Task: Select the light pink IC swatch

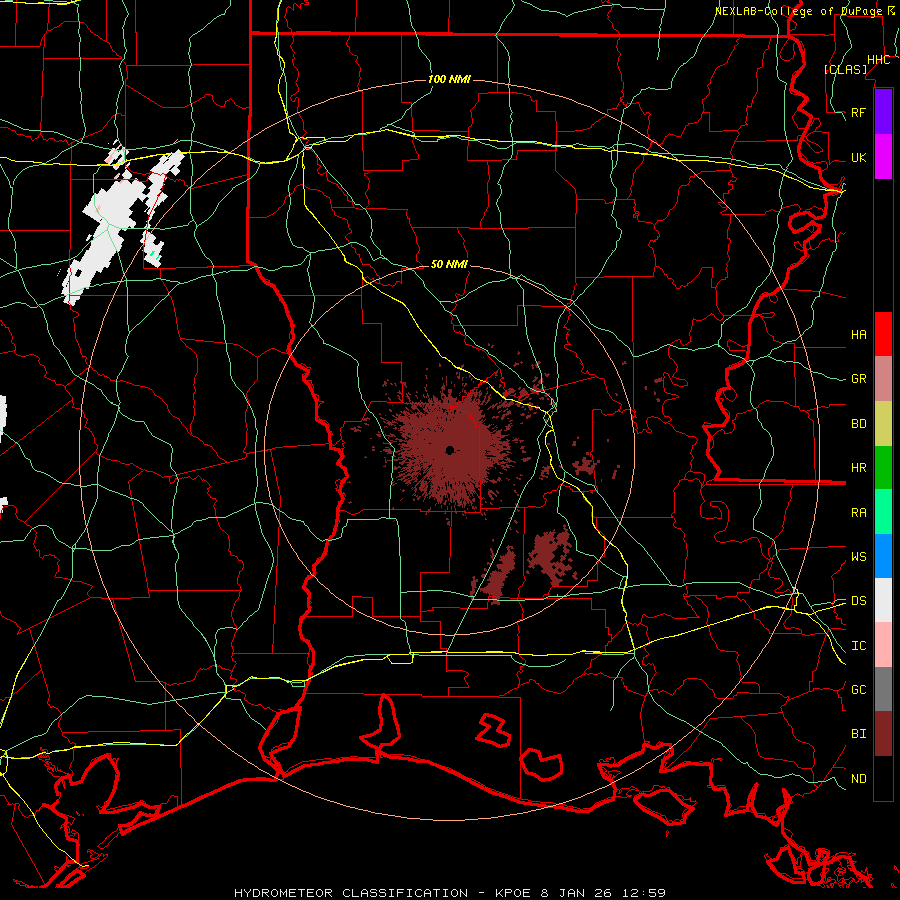Action: pyautogui.click(x=883, y=645)
